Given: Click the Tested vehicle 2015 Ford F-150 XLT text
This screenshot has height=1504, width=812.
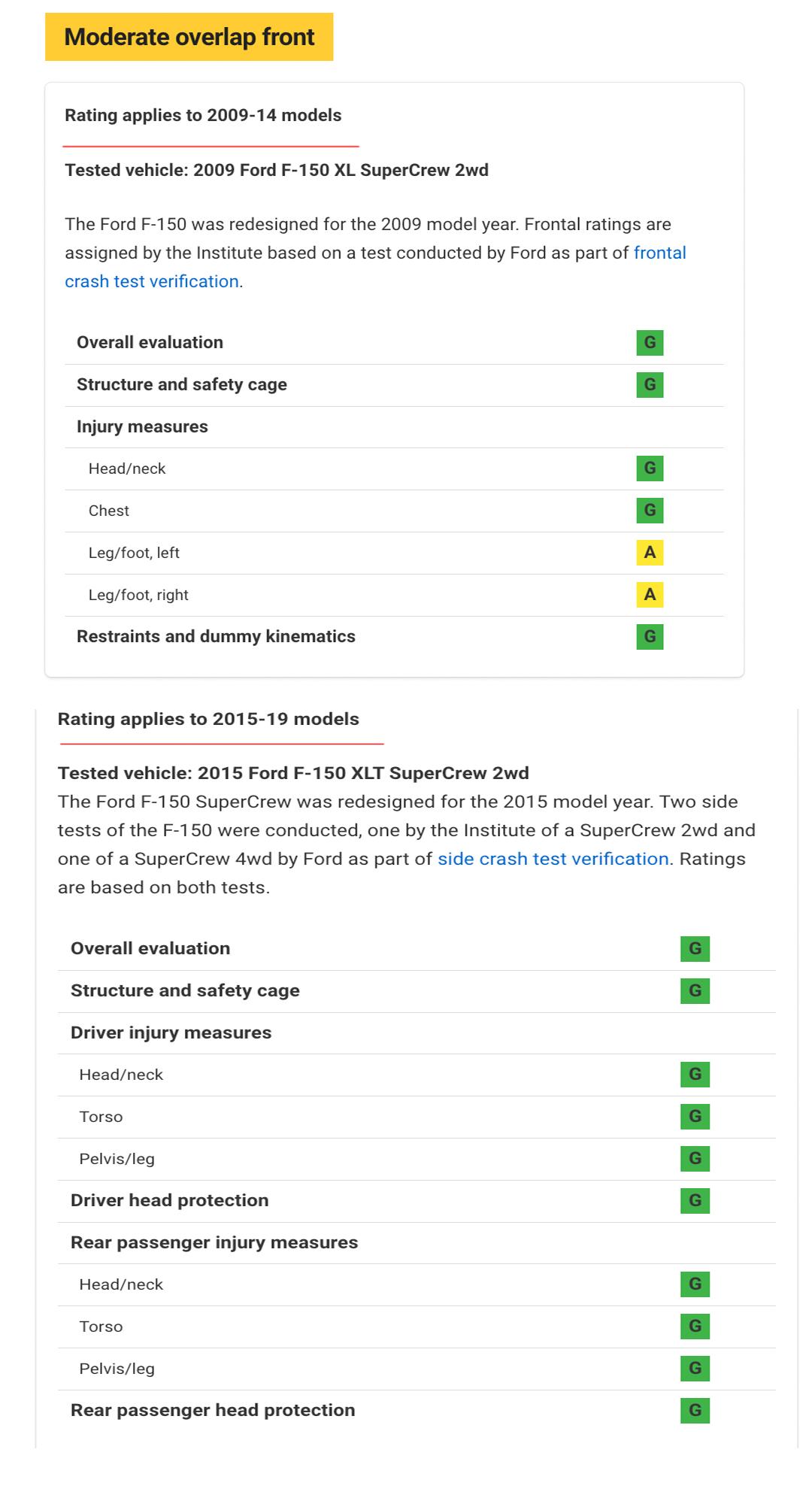Looking at the screenshot, I should point(293,773).
